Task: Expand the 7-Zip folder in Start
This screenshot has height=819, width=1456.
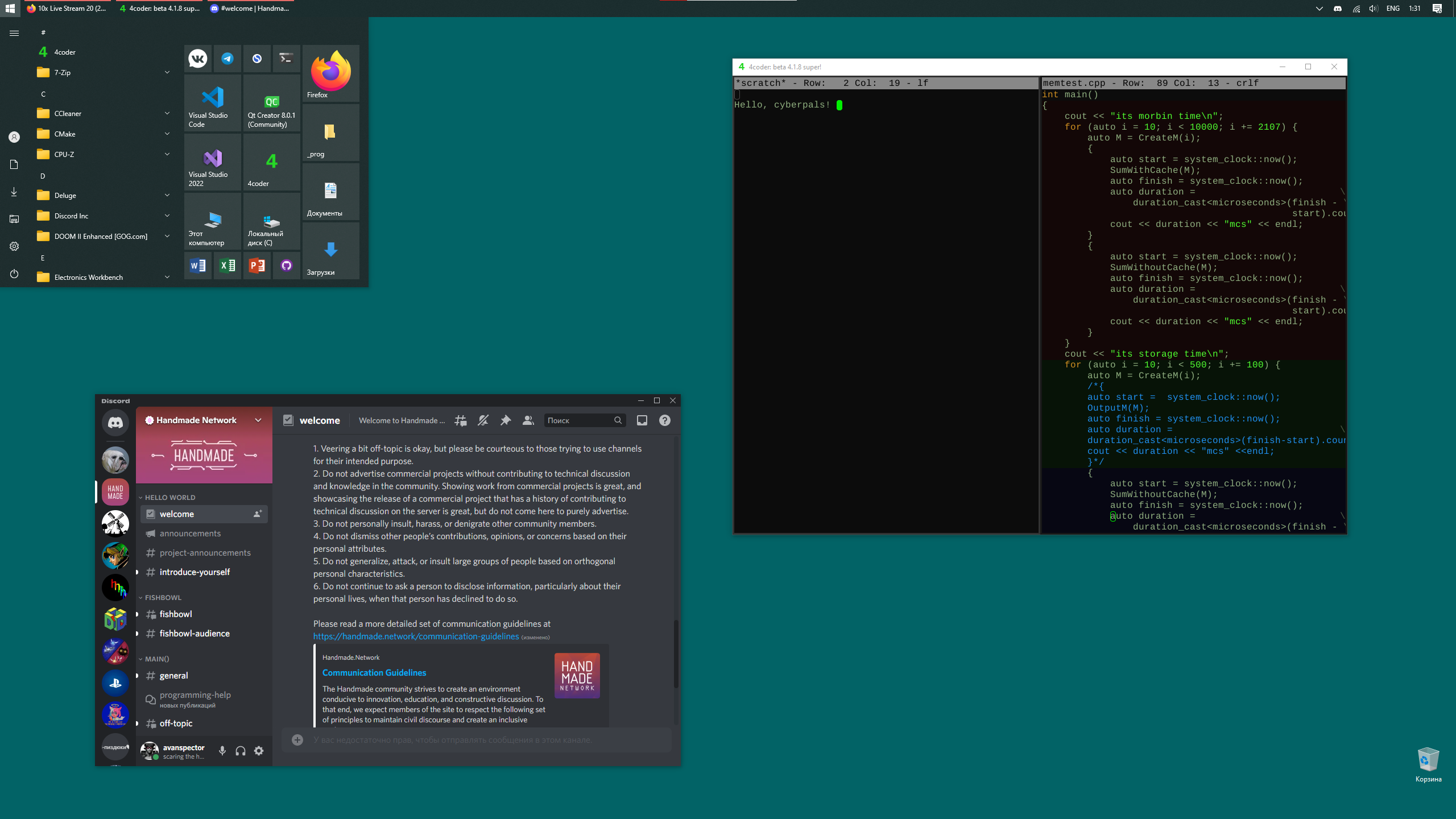Action: tap(167, 72)
